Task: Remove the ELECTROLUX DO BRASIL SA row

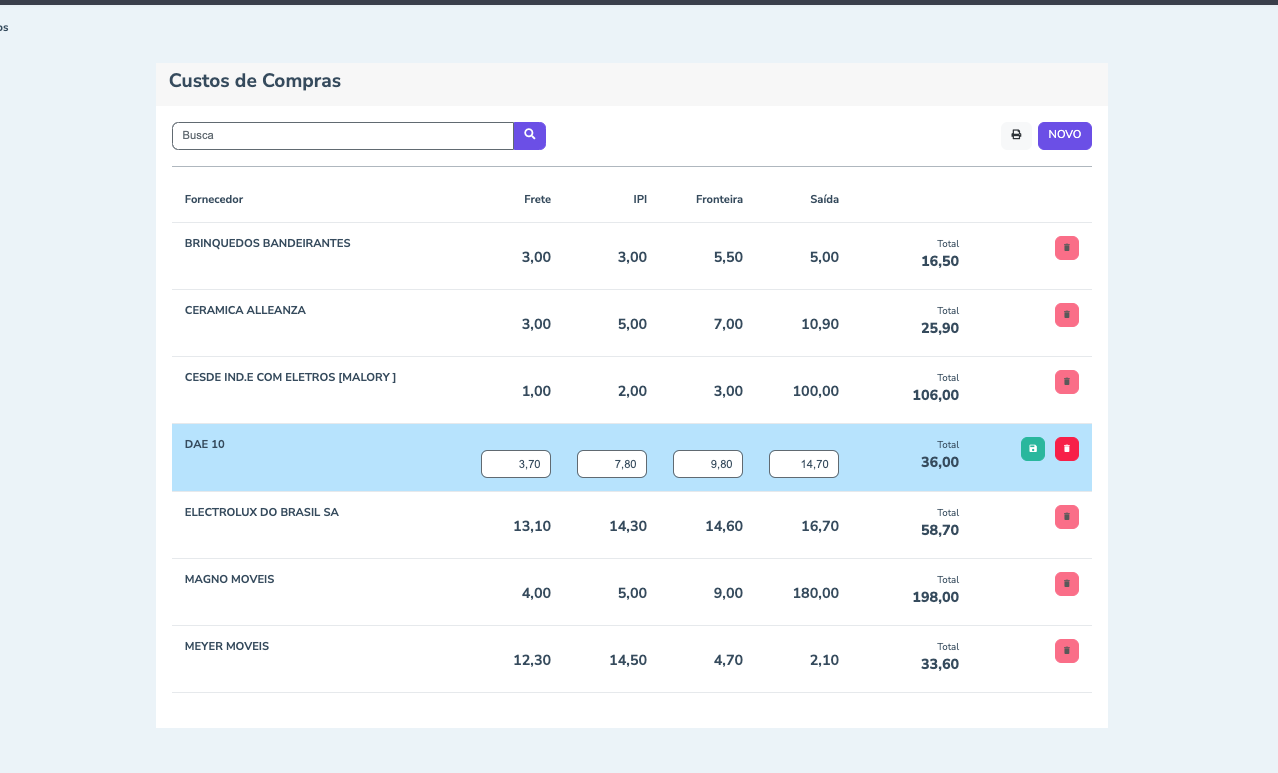Action: tap(1066, 517)
